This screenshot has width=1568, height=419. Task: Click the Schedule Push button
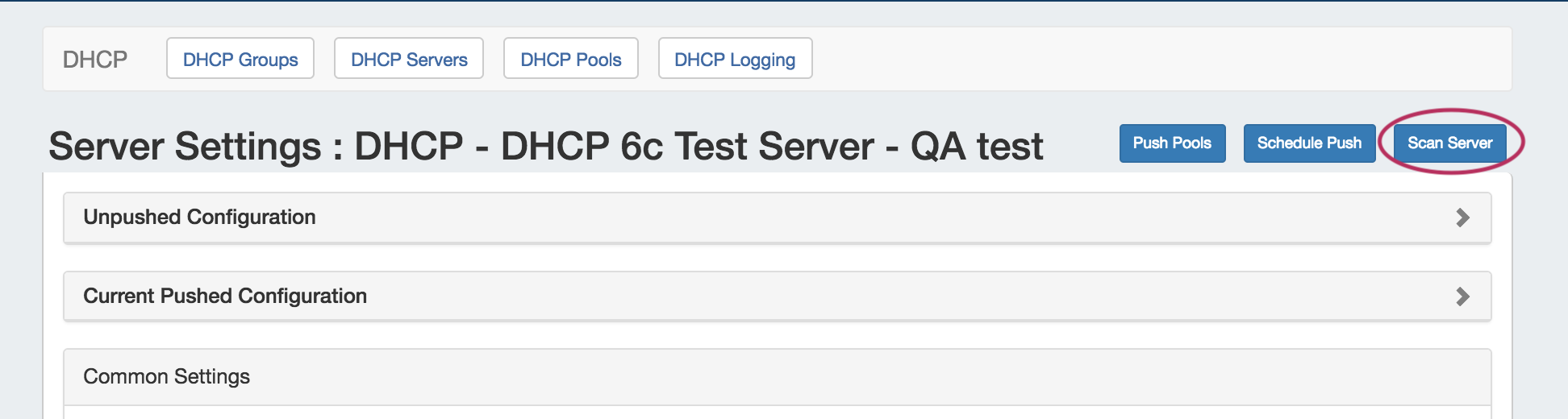point(1309,143)
